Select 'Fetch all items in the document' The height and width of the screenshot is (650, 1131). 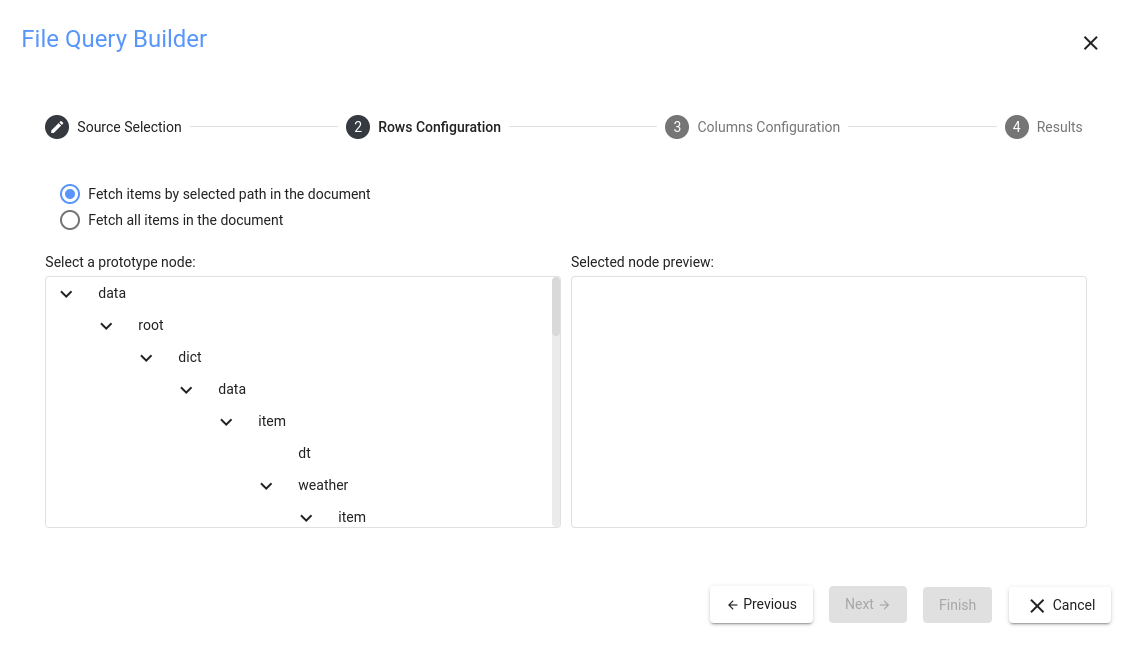[70, 220]
